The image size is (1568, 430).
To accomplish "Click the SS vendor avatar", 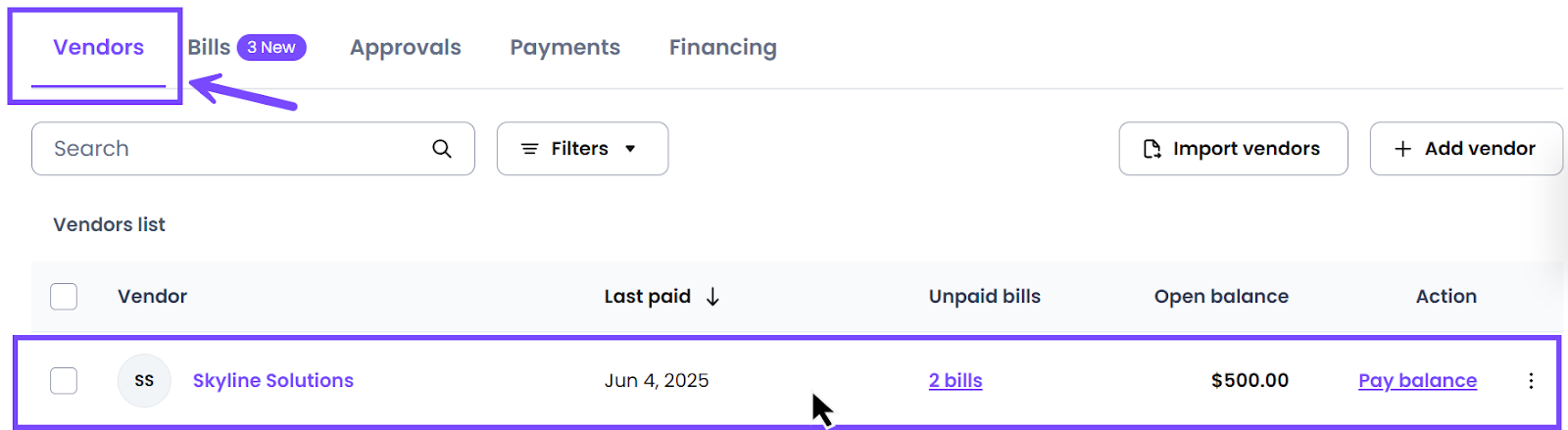I will 144,381.
